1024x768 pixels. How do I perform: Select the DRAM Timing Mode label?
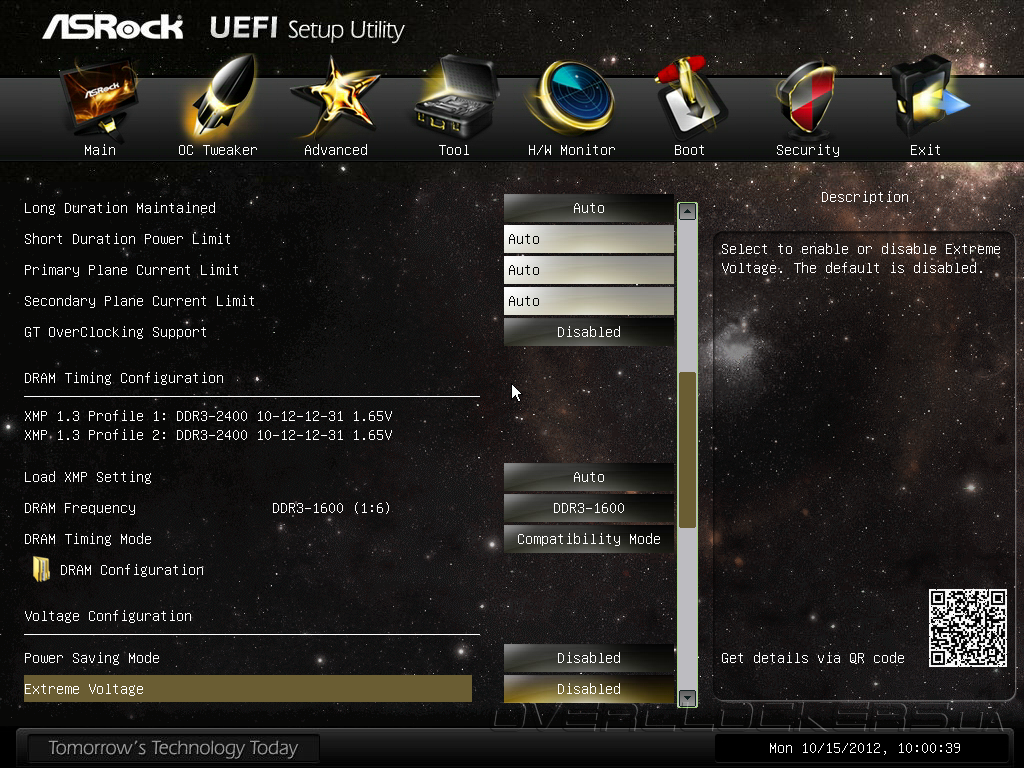[x=88, y=539]
